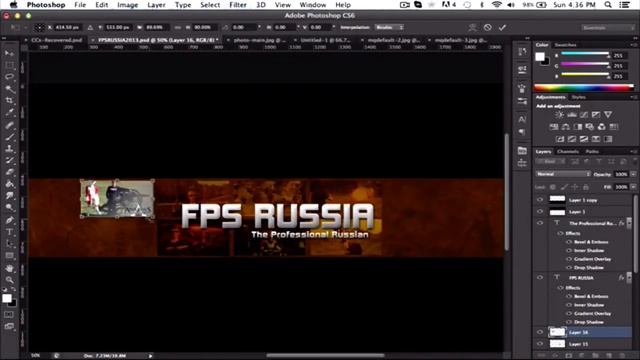Open the blend mode Normal dropdown
The width and height of the screenshot is (640, 360).
point(563,174)
